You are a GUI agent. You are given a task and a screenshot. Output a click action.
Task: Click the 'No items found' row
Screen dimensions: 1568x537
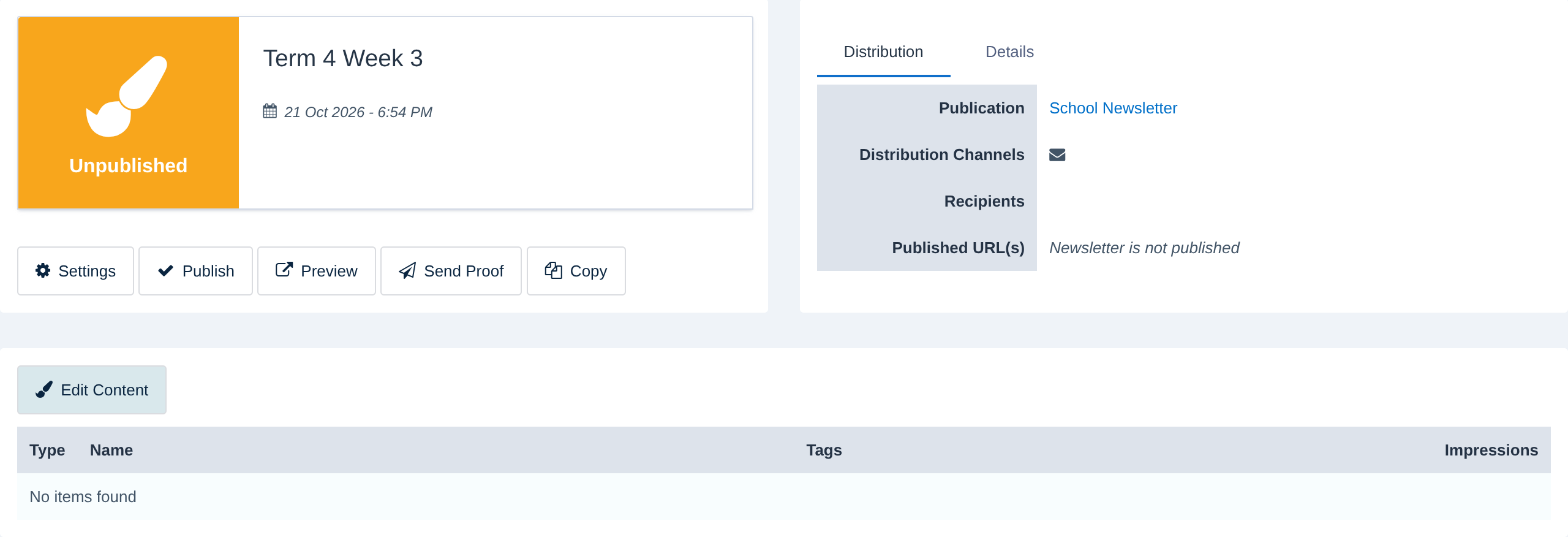click(x=784, y=497)
